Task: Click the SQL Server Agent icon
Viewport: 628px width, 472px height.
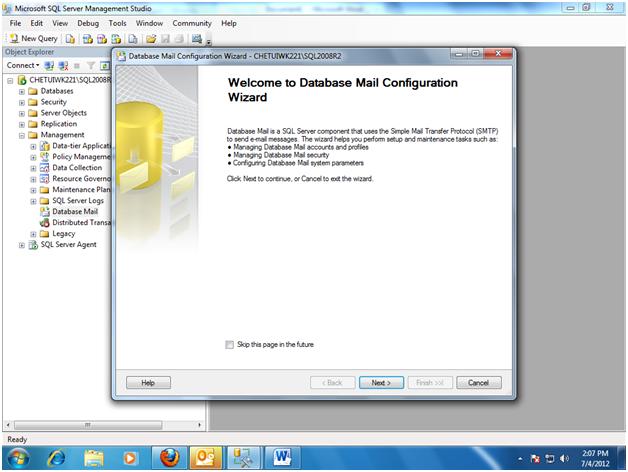Action: 33,245
